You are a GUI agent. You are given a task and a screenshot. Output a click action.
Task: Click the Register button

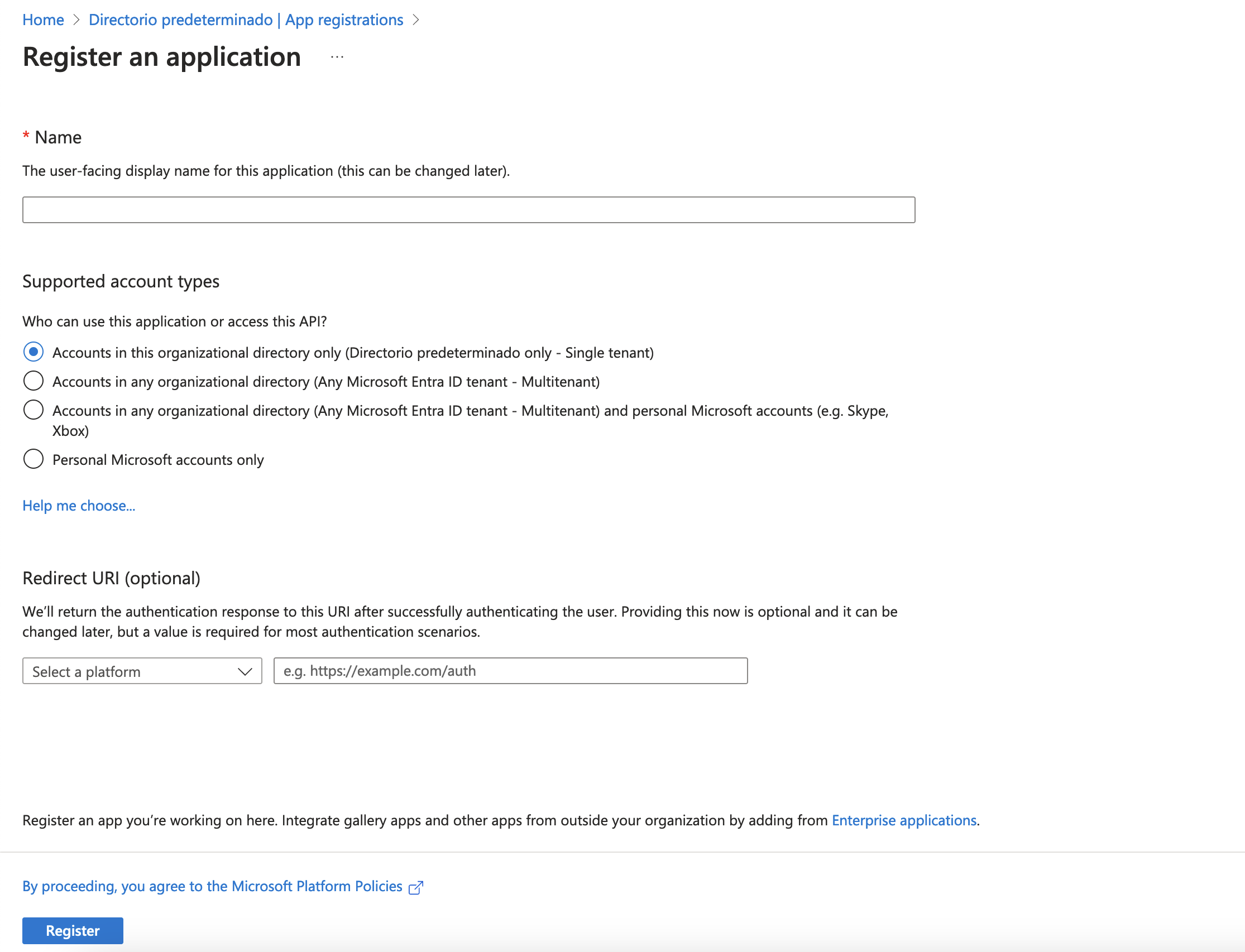click(73, 930)
